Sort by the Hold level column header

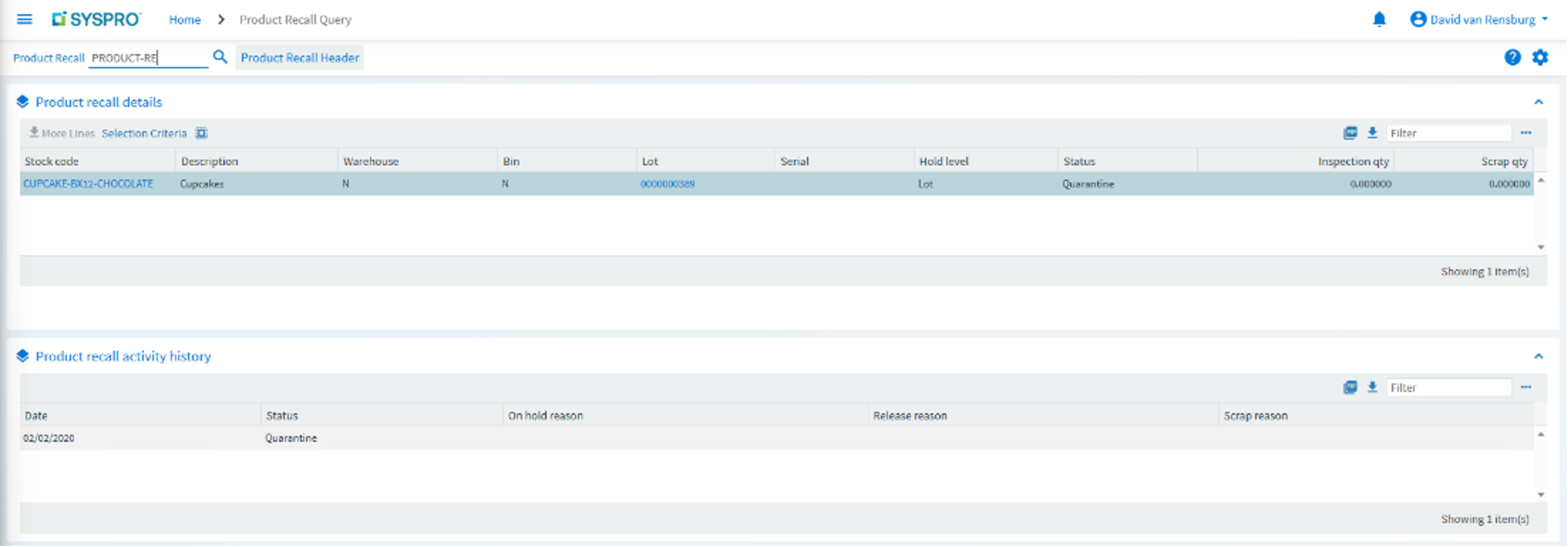(943, 162)
